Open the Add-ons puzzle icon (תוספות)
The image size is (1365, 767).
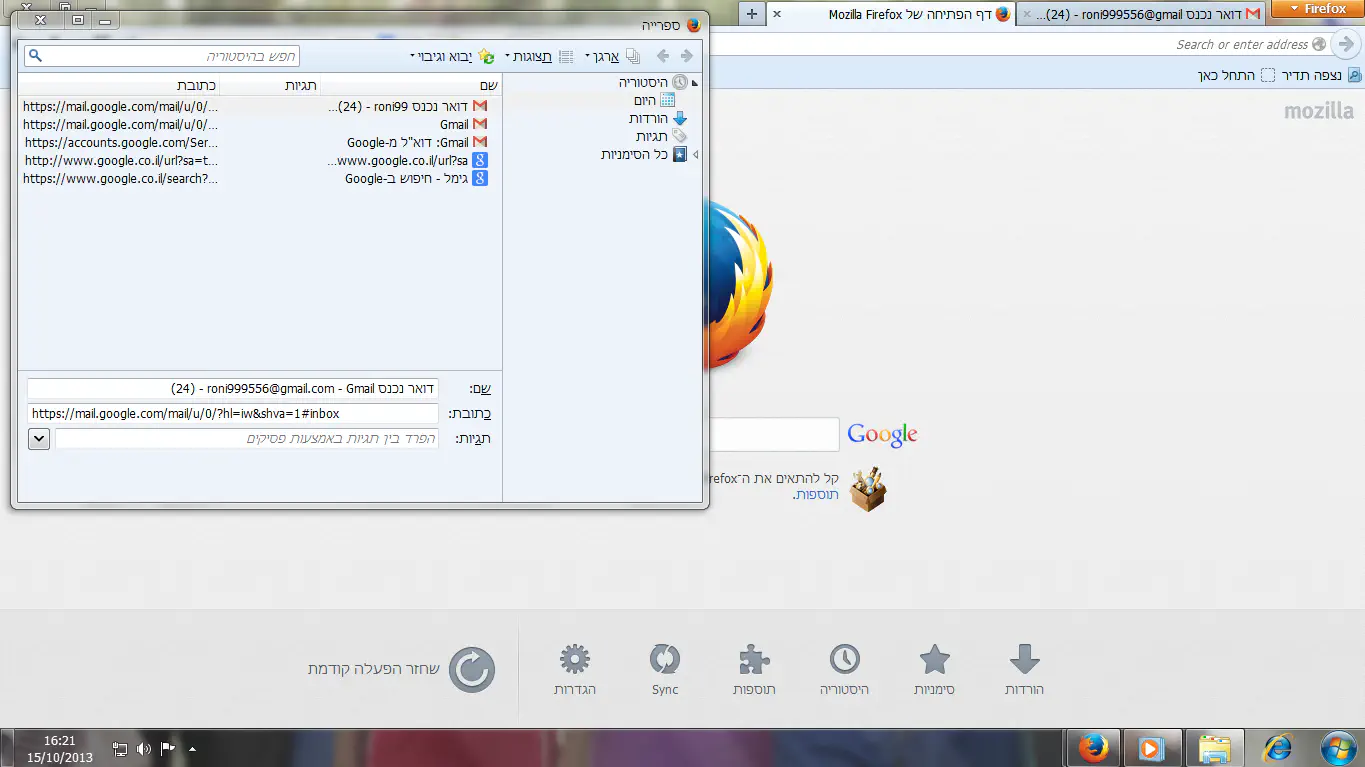(754, 669)
